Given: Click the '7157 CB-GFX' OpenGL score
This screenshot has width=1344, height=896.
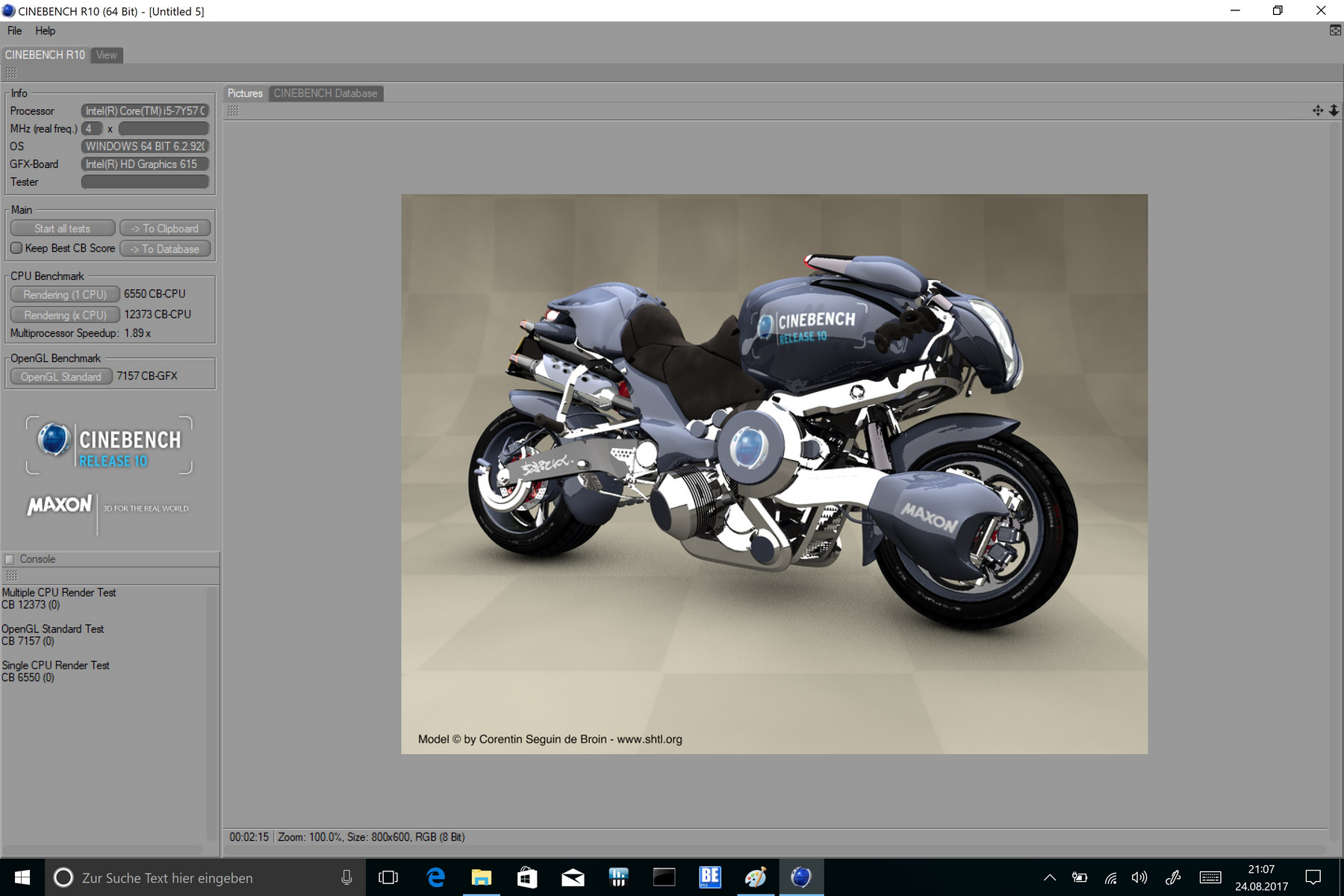Looking at the screenshot, I should (x=147, y=376).
